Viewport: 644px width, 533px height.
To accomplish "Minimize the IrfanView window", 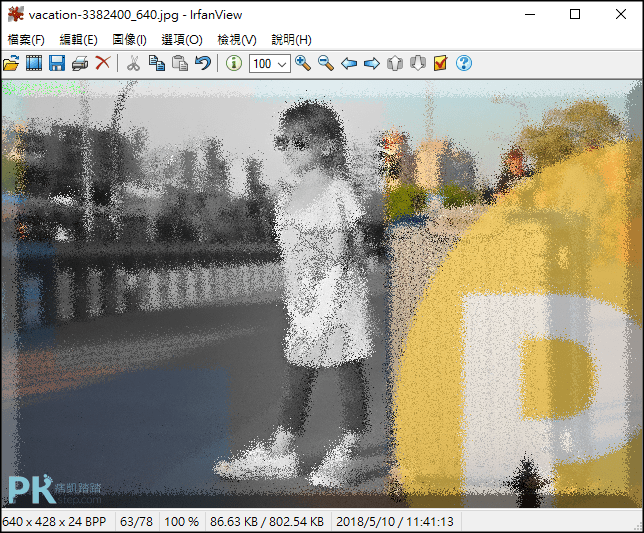I will [x=530, y=14].
